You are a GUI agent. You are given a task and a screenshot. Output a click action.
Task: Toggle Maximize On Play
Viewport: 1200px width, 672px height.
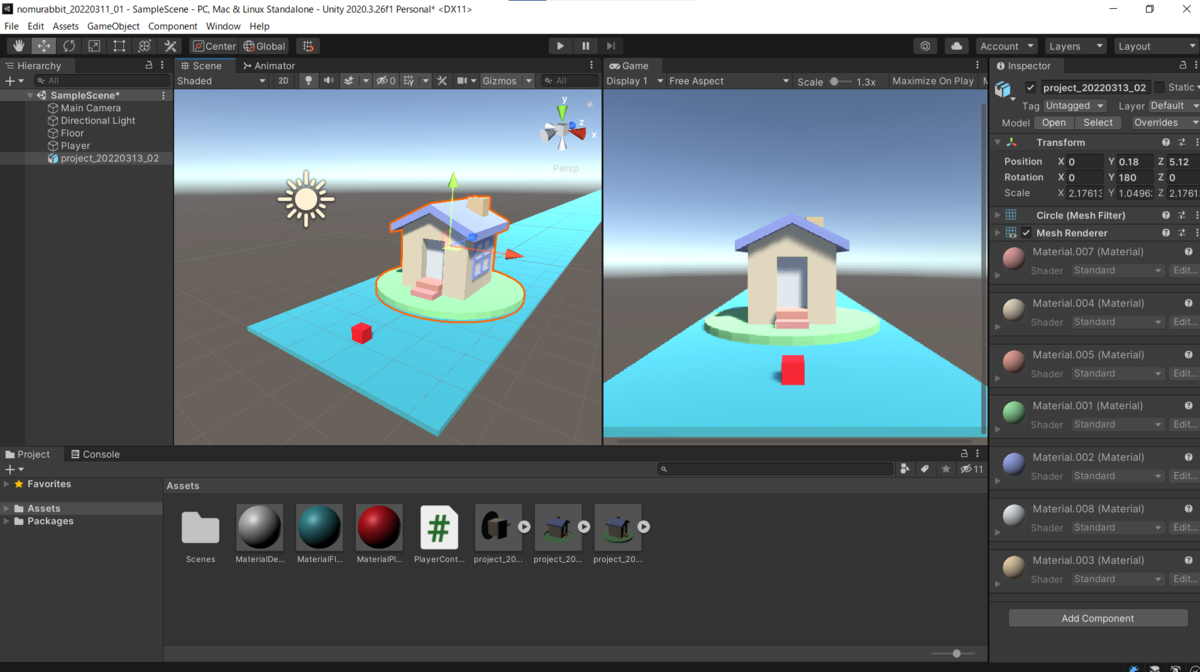(x=932, y=81)
